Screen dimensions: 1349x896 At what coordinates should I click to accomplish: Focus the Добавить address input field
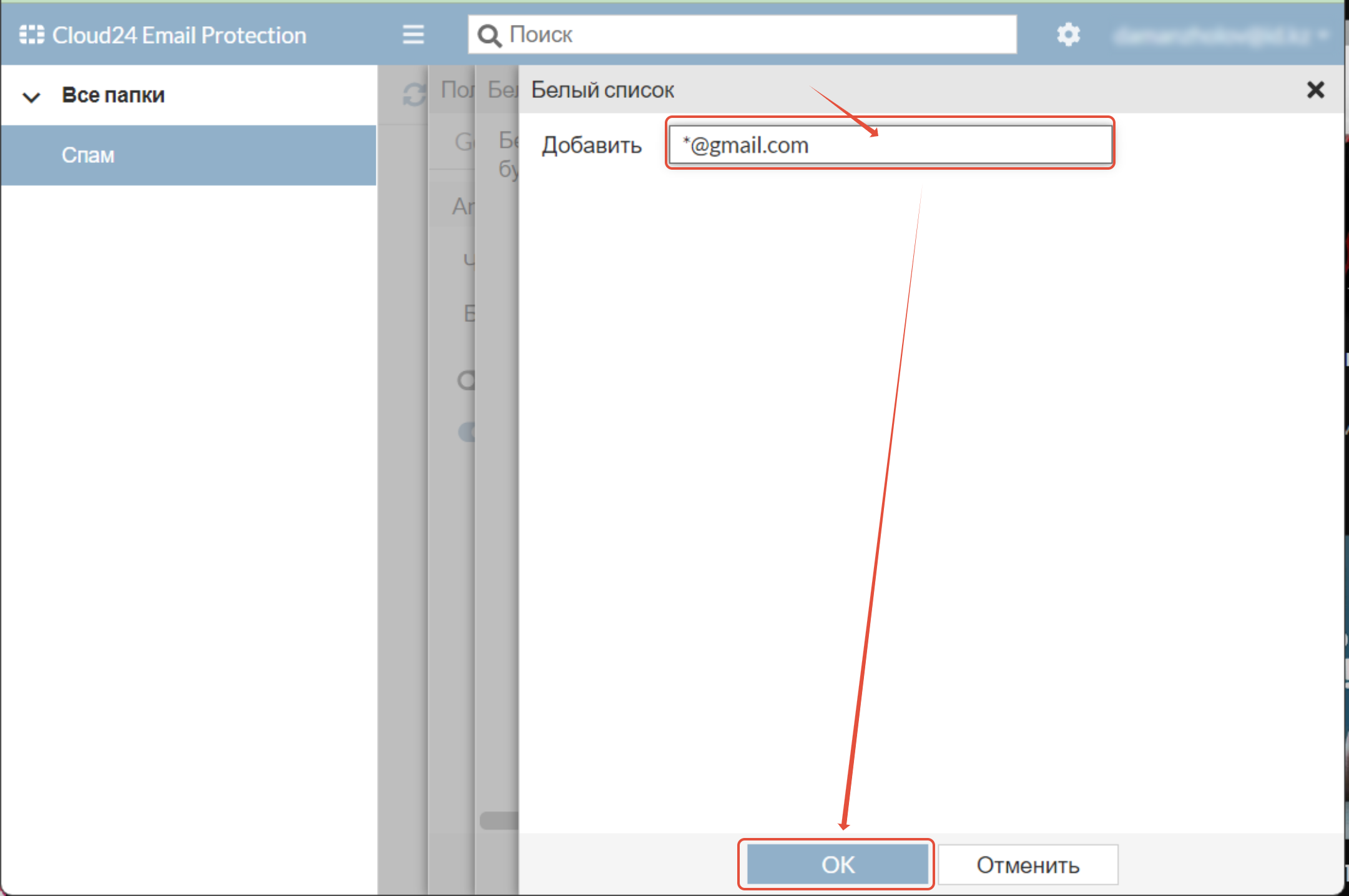click(890, 145)
